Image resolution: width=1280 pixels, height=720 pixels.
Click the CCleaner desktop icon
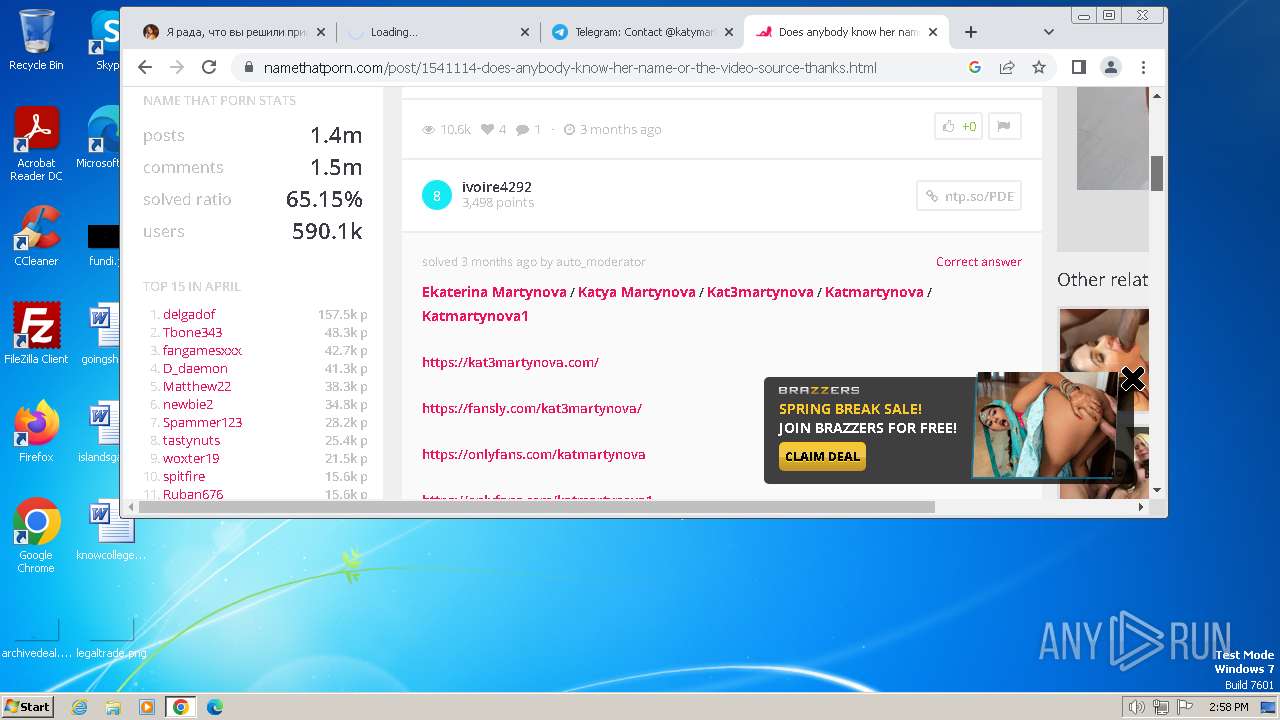[x=36, y=236]
